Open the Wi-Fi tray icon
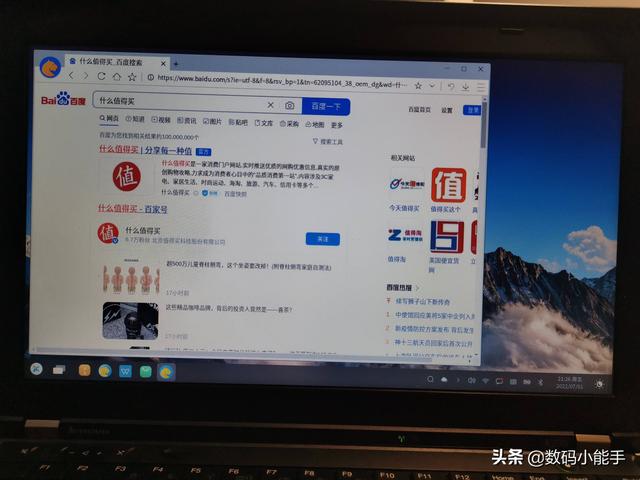The width and height of the screenshot is (640, 480). [x=485, y=381]
